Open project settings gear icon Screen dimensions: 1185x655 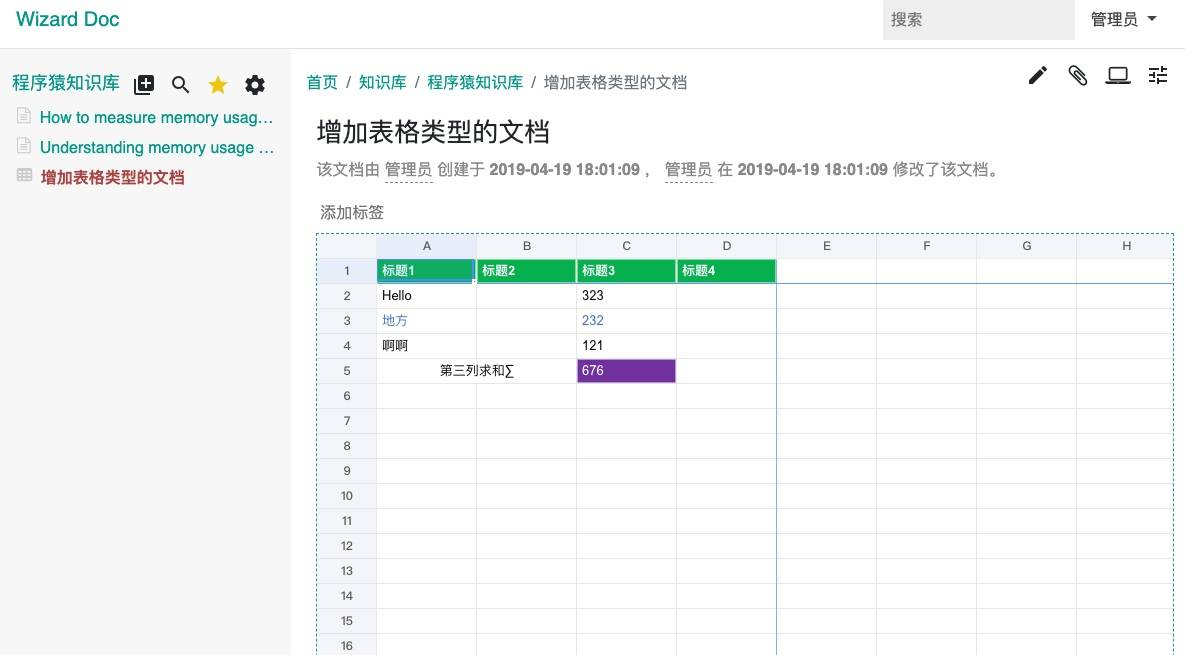pyautogui.click(x=255, y=85)
